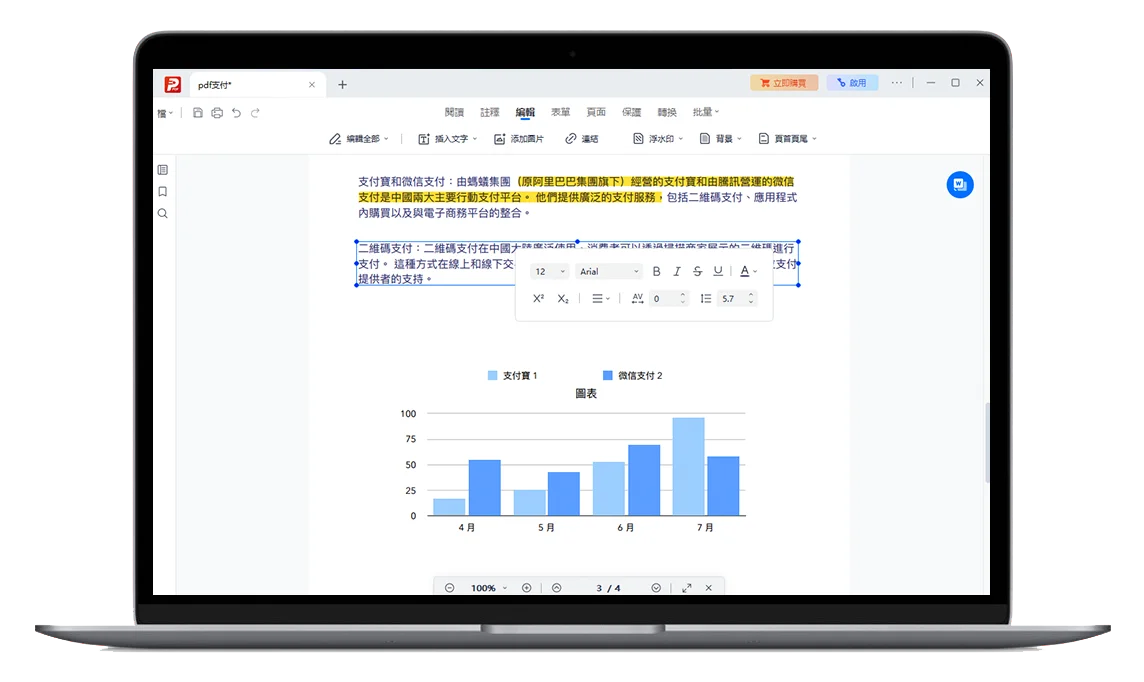The height and width of the screenshot is (682, 1144).
Task: Toggle strikethrough formatting
Action: (x=697, y=271)
